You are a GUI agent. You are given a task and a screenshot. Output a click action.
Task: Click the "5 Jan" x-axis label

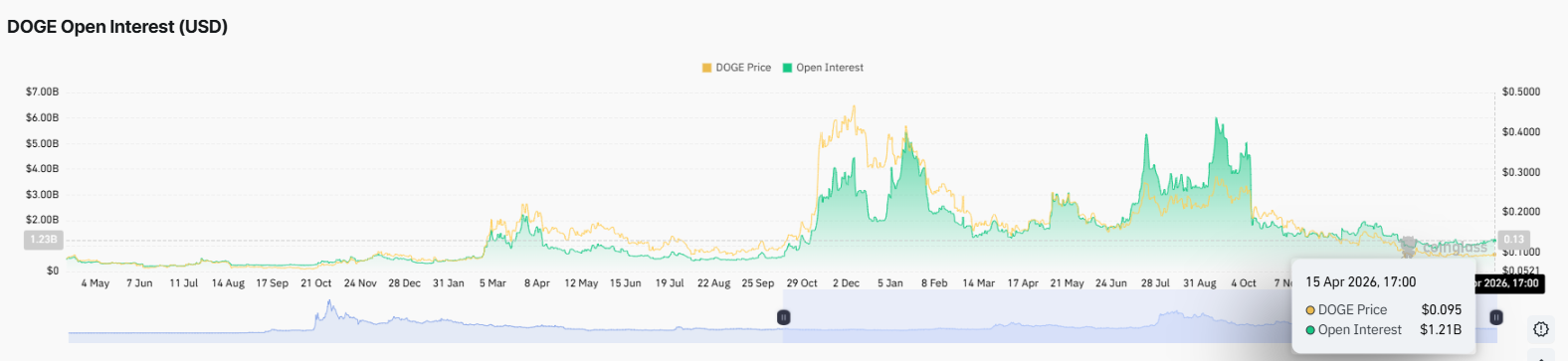pos(890,283)
